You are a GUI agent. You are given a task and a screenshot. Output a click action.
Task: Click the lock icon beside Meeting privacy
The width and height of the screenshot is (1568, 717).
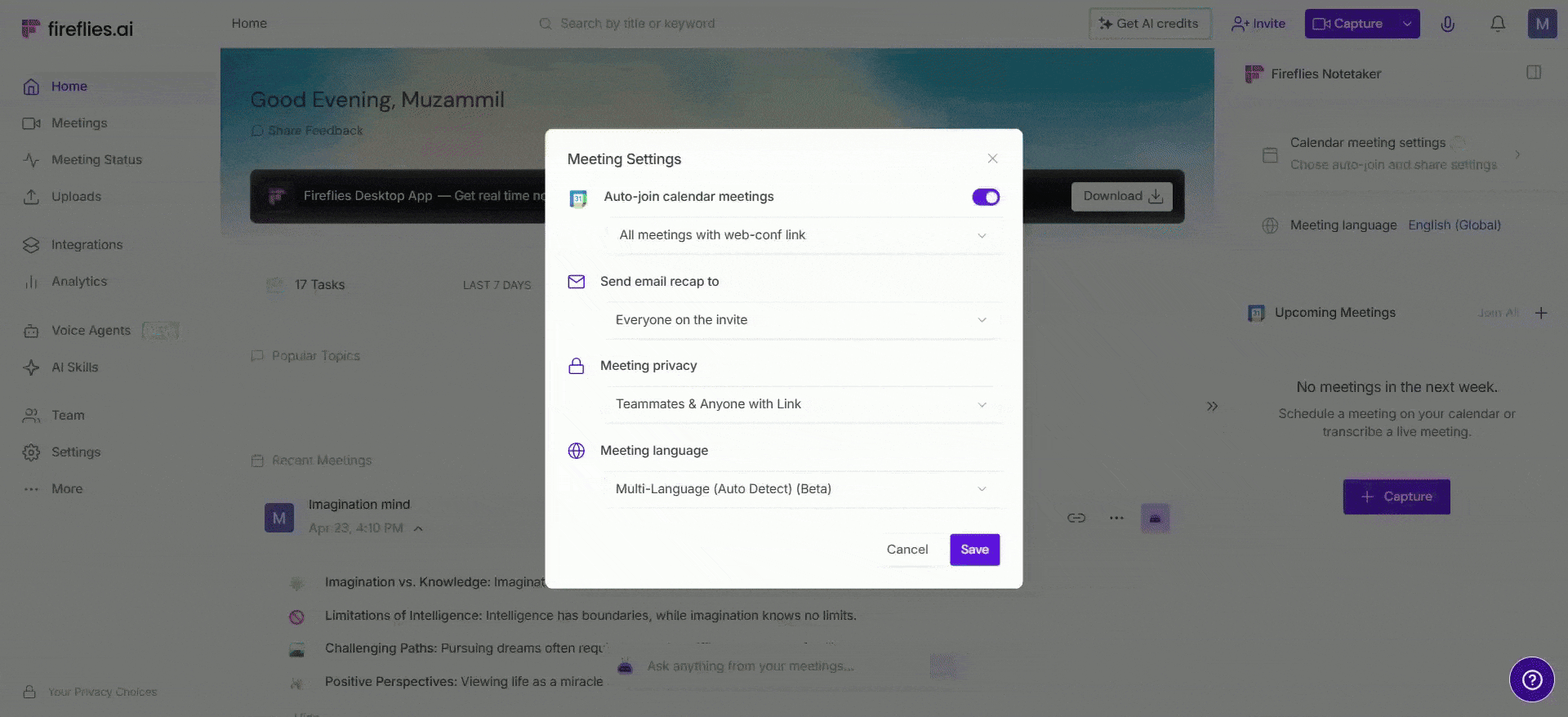pos(577,366)
